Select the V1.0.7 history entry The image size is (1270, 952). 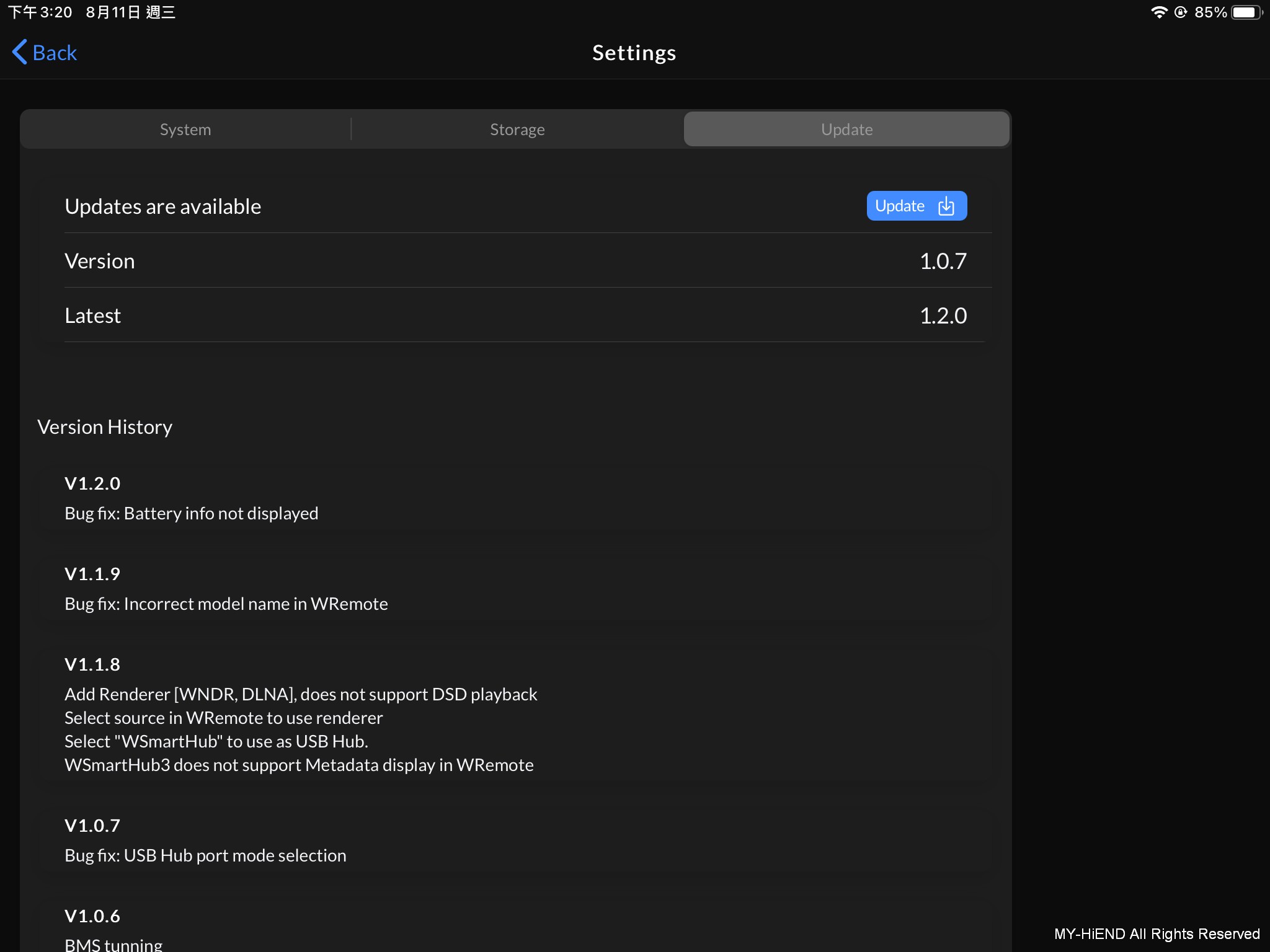click(x=93, y=826)
